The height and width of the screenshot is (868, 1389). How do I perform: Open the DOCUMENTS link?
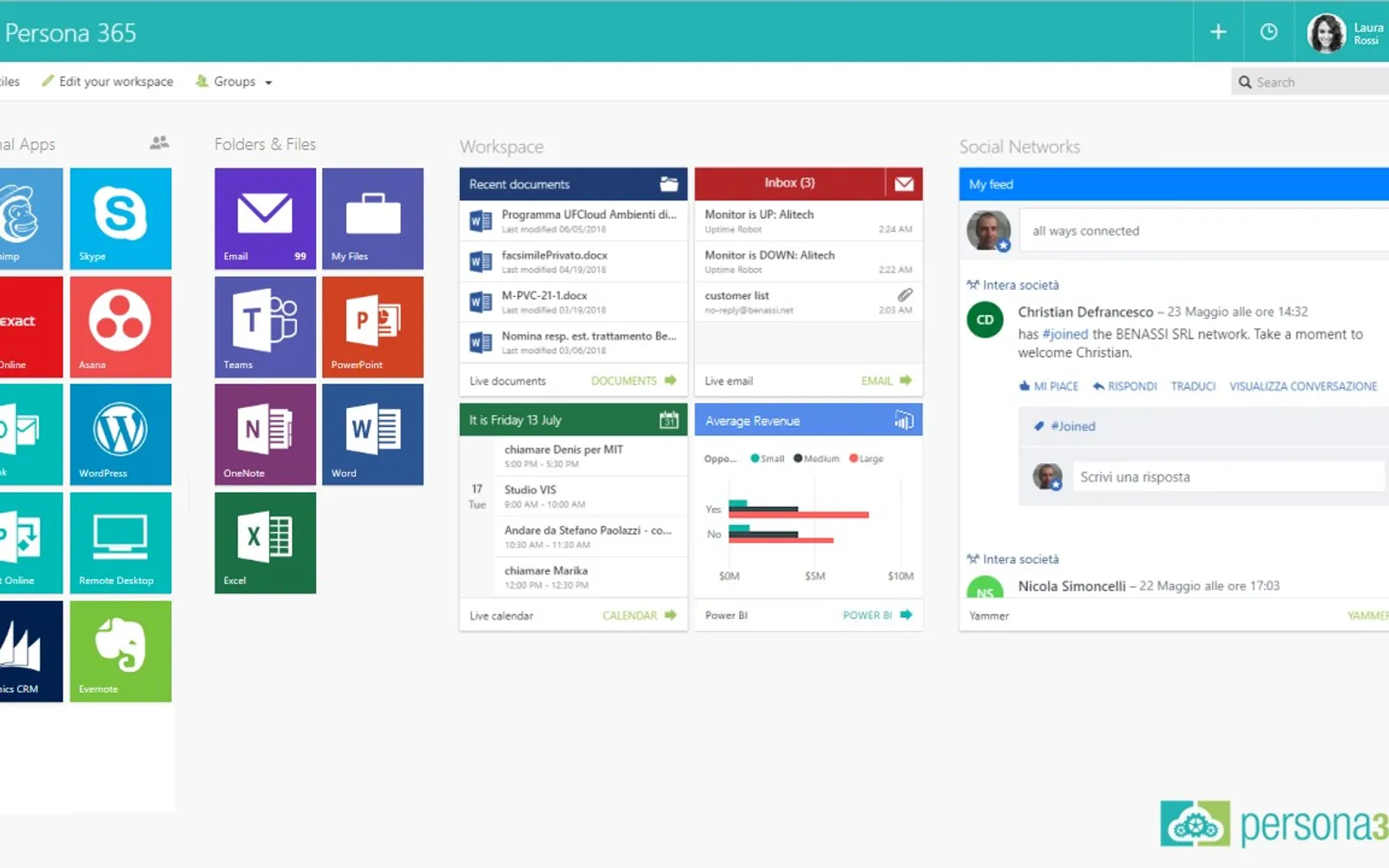point(634,381)
